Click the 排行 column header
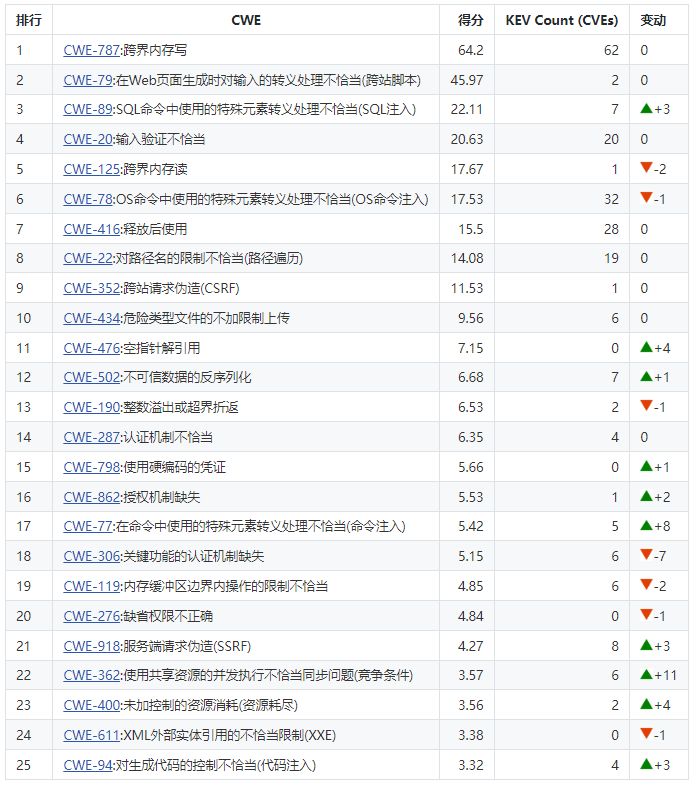 pyautogui.click(x=29, y=21)
